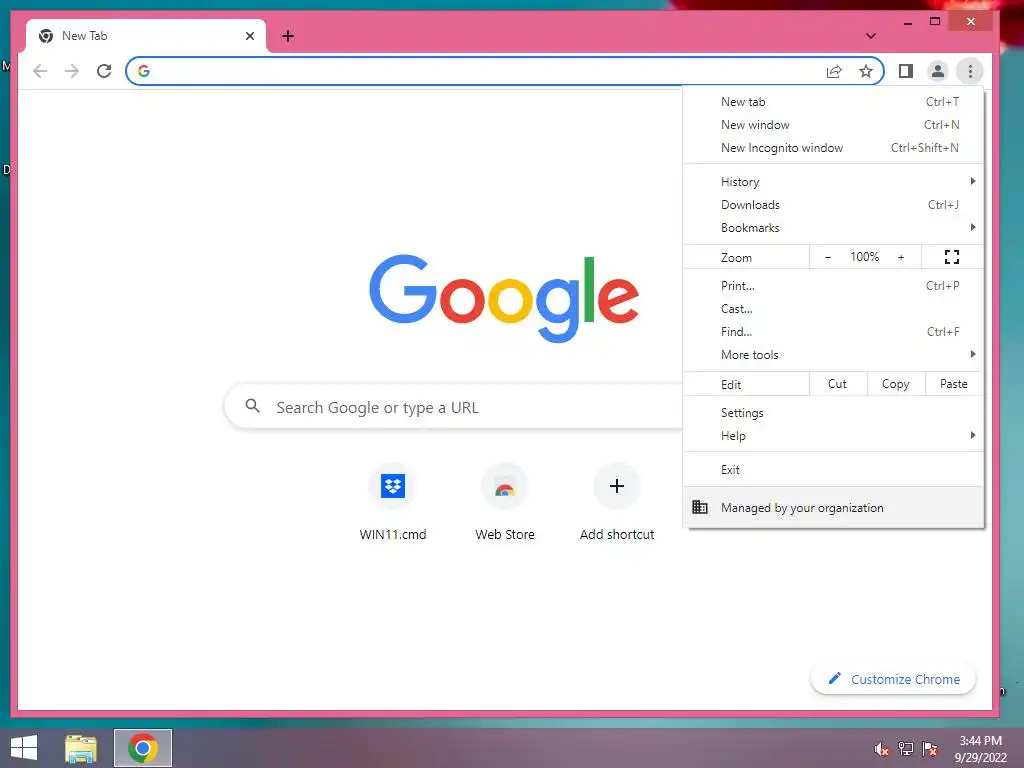The image size is (1024, 768).
Task: Open Downloads from the menu
Action: (833, 204)
